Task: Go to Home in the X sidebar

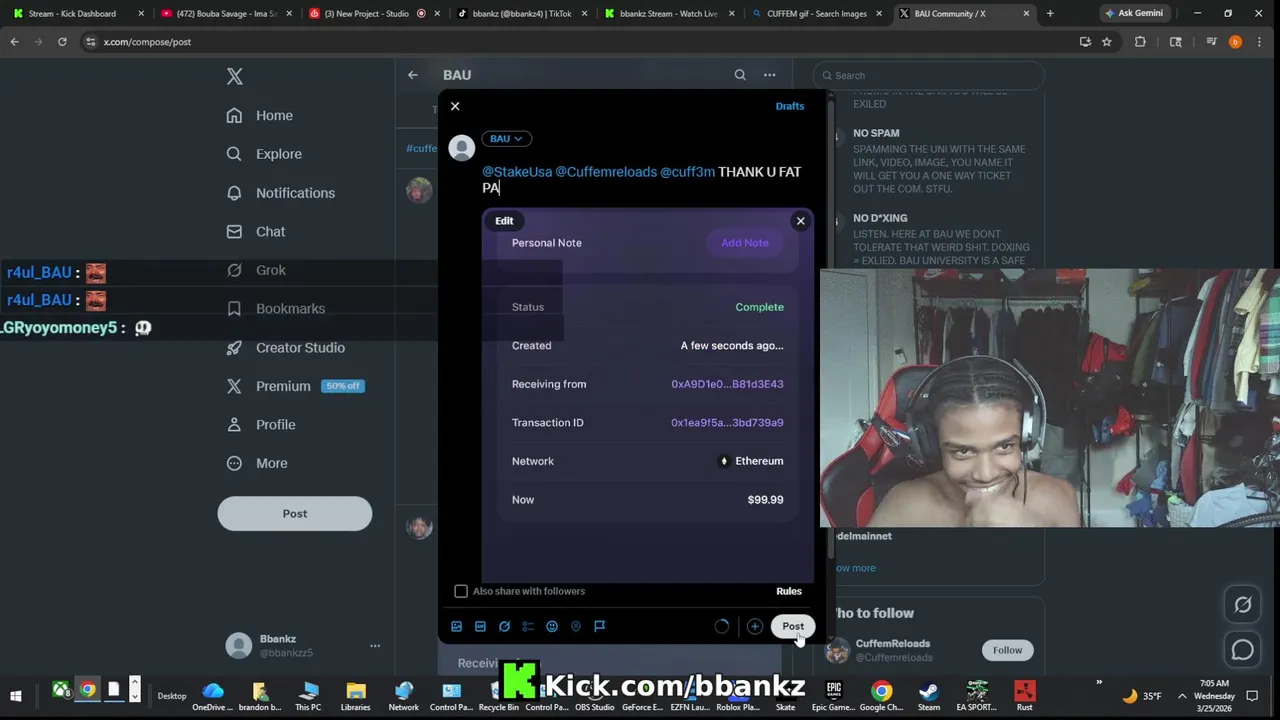Action: click(260, 115)
